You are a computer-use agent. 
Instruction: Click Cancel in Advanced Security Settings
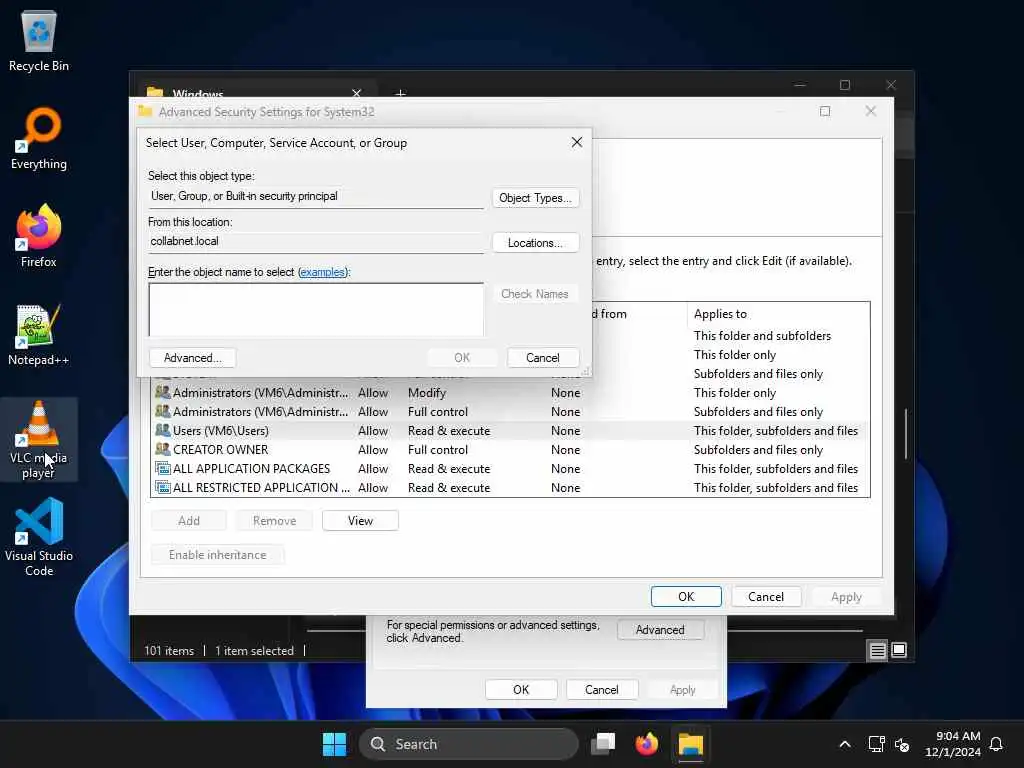765,597
